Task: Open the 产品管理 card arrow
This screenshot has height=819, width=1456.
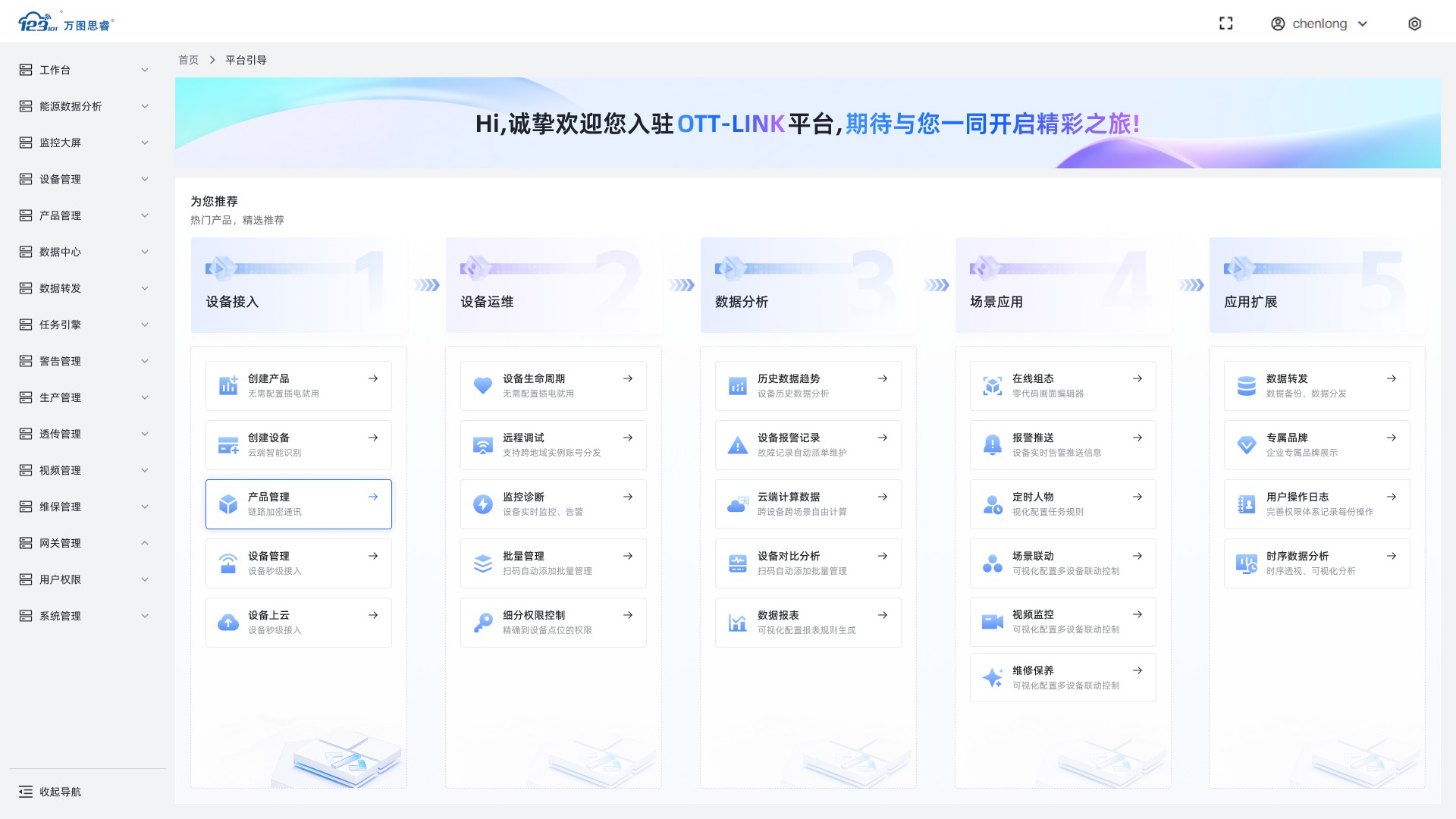Action: pos(373,497)
